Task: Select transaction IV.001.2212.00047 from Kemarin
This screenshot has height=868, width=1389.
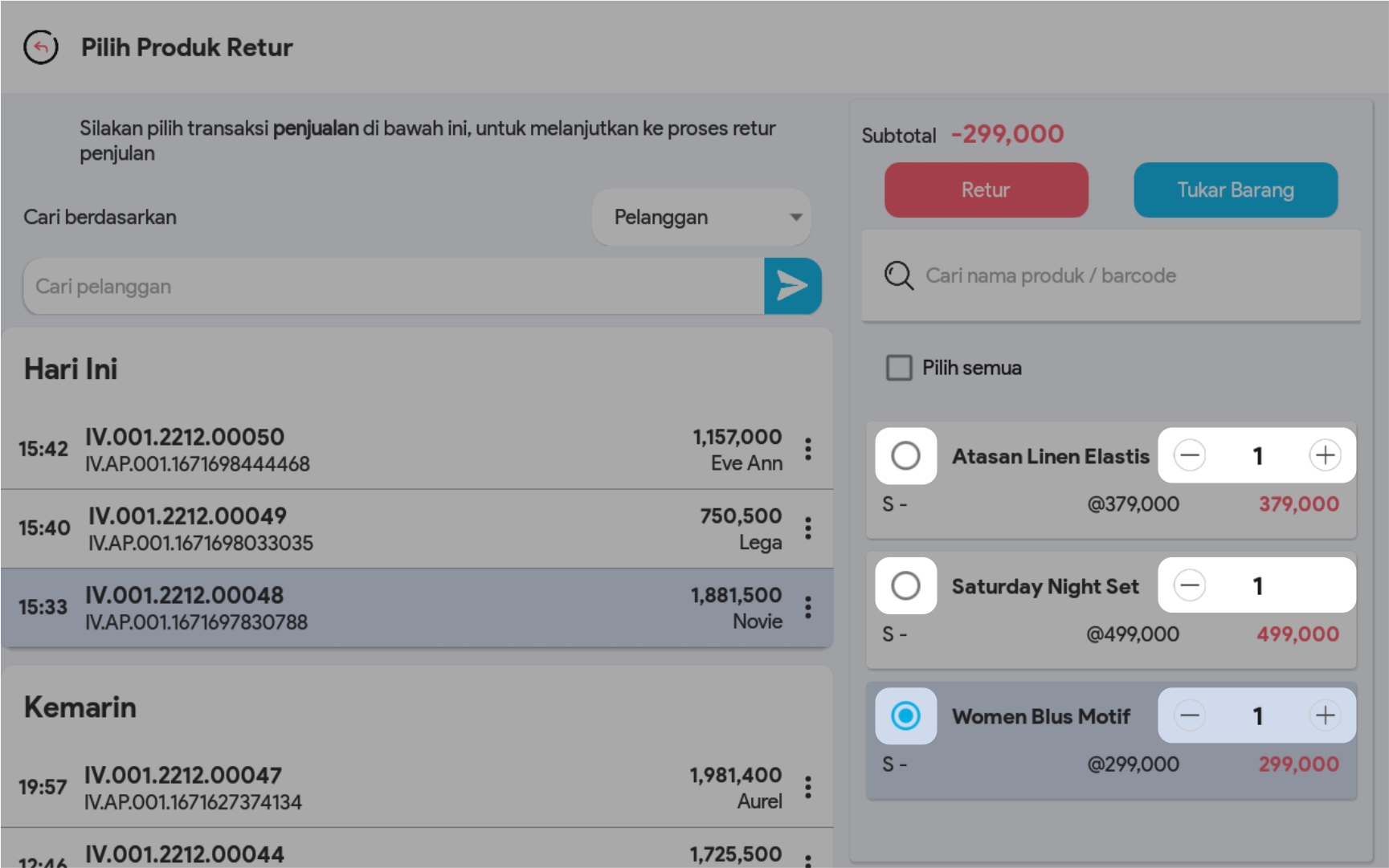Action: (402, 787)
